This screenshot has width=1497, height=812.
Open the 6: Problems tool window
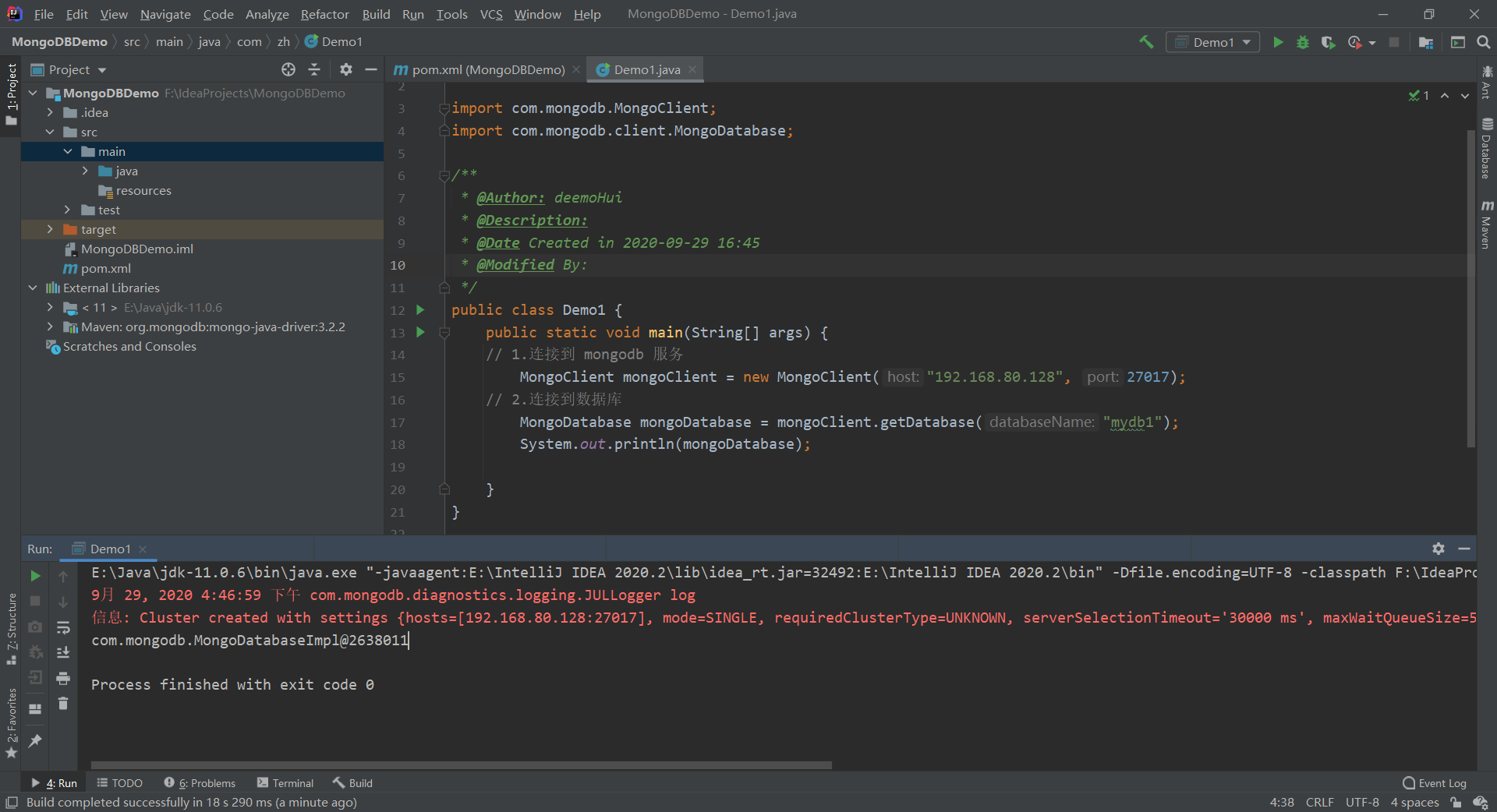200,783
